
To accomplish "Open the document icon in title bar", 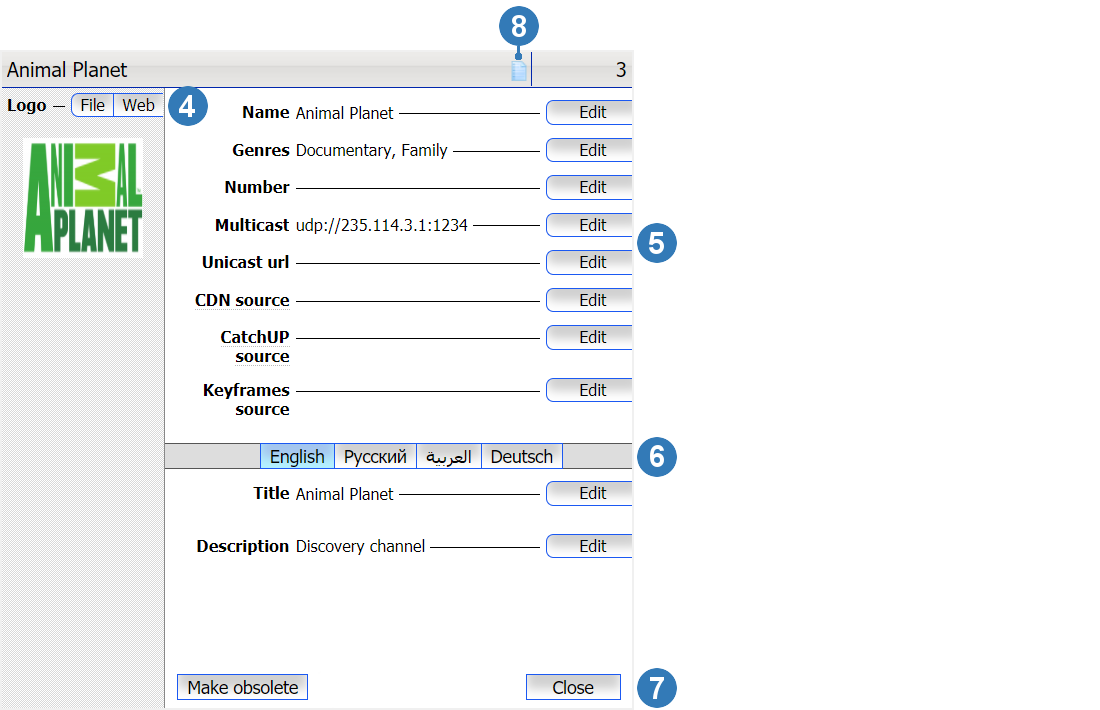I will (518, 70).
